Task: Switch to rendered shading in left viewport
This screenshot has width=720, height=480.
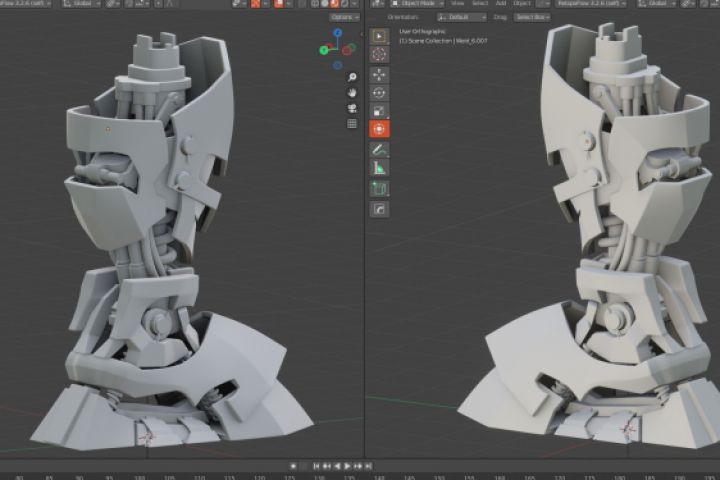Action: pyautogui.click(x=345, y=4)
